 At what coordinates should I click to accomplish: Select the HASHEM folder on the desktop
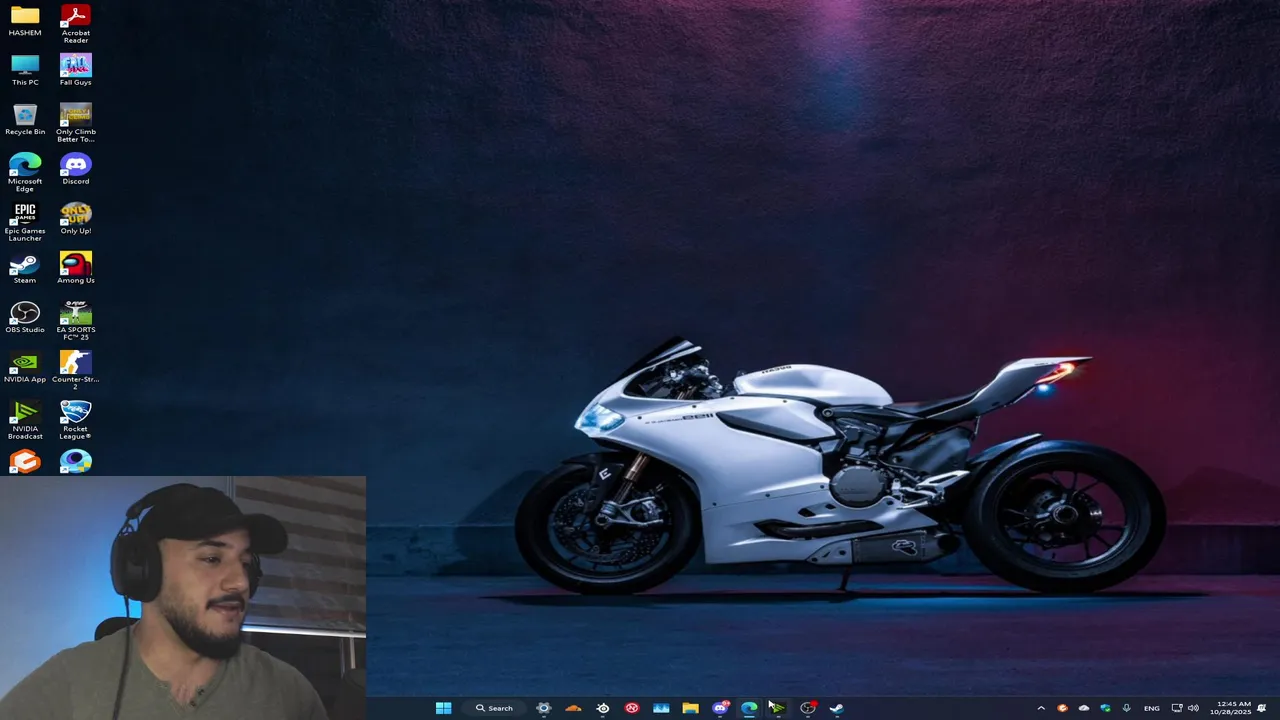point(25,21)
